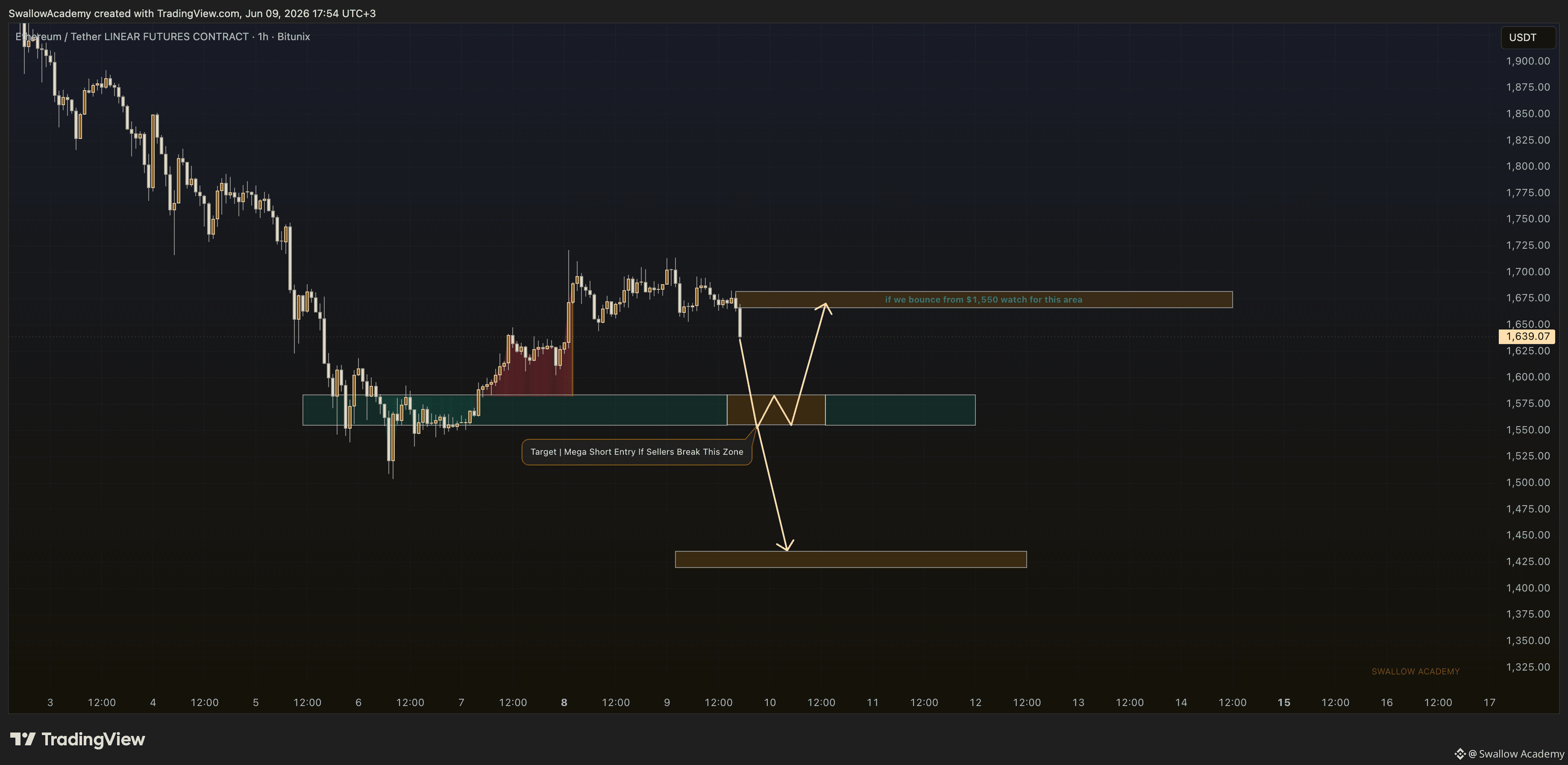Click date 11 on the time axis
1568x765 pixels.
873,702
